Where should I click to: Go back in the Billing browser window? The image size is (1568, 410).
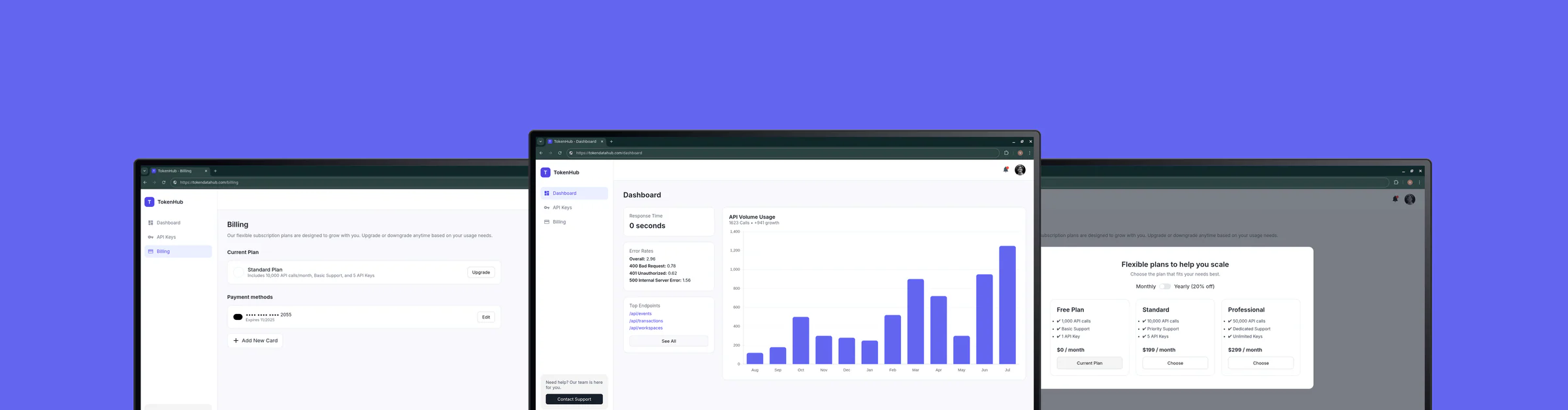coord(145,182)
